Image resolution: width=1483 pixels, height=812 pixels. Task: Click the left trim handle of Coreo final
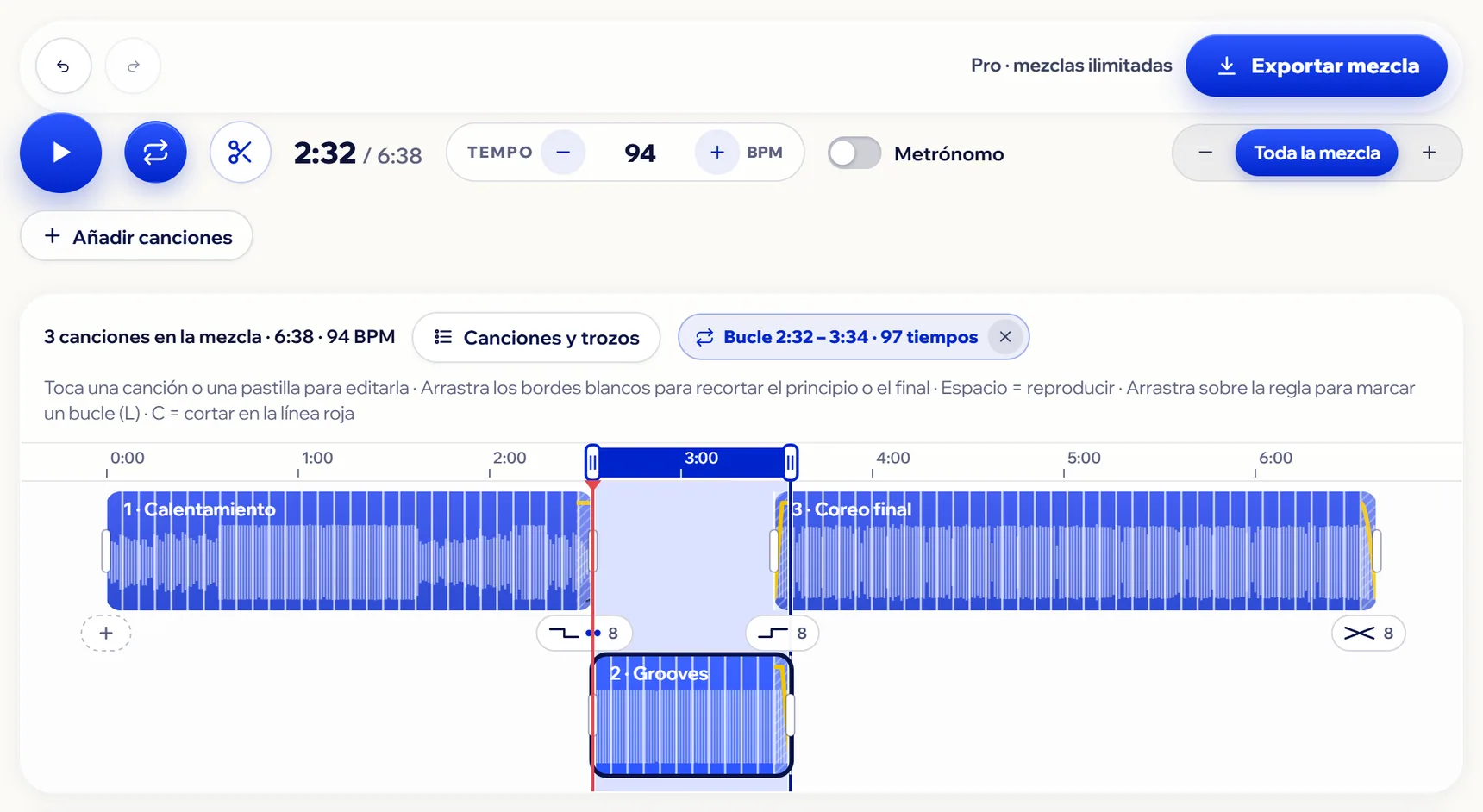click(x=774, y=551)
